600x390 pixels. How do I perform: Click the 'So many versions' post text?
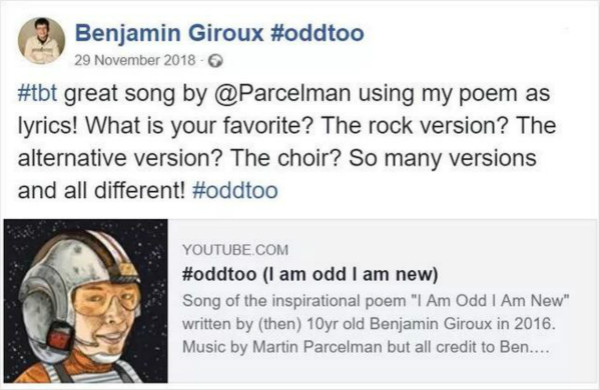(x=442, y=158)
